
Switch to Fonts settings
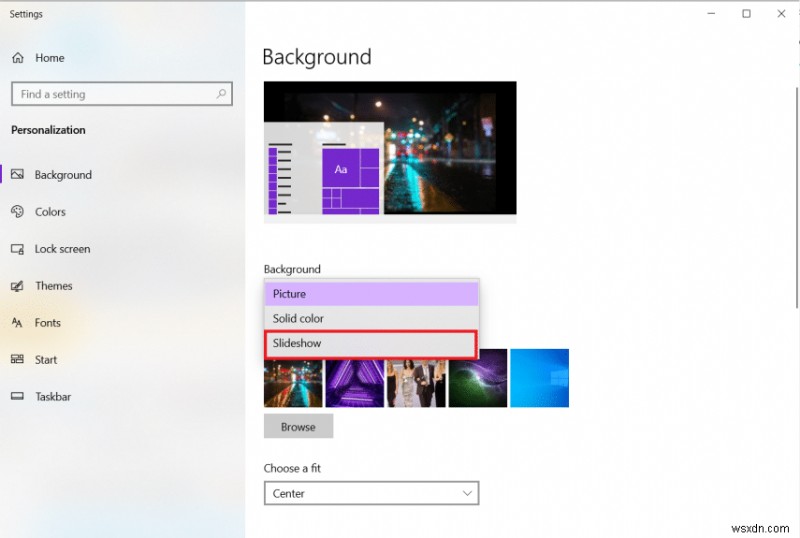47,323
